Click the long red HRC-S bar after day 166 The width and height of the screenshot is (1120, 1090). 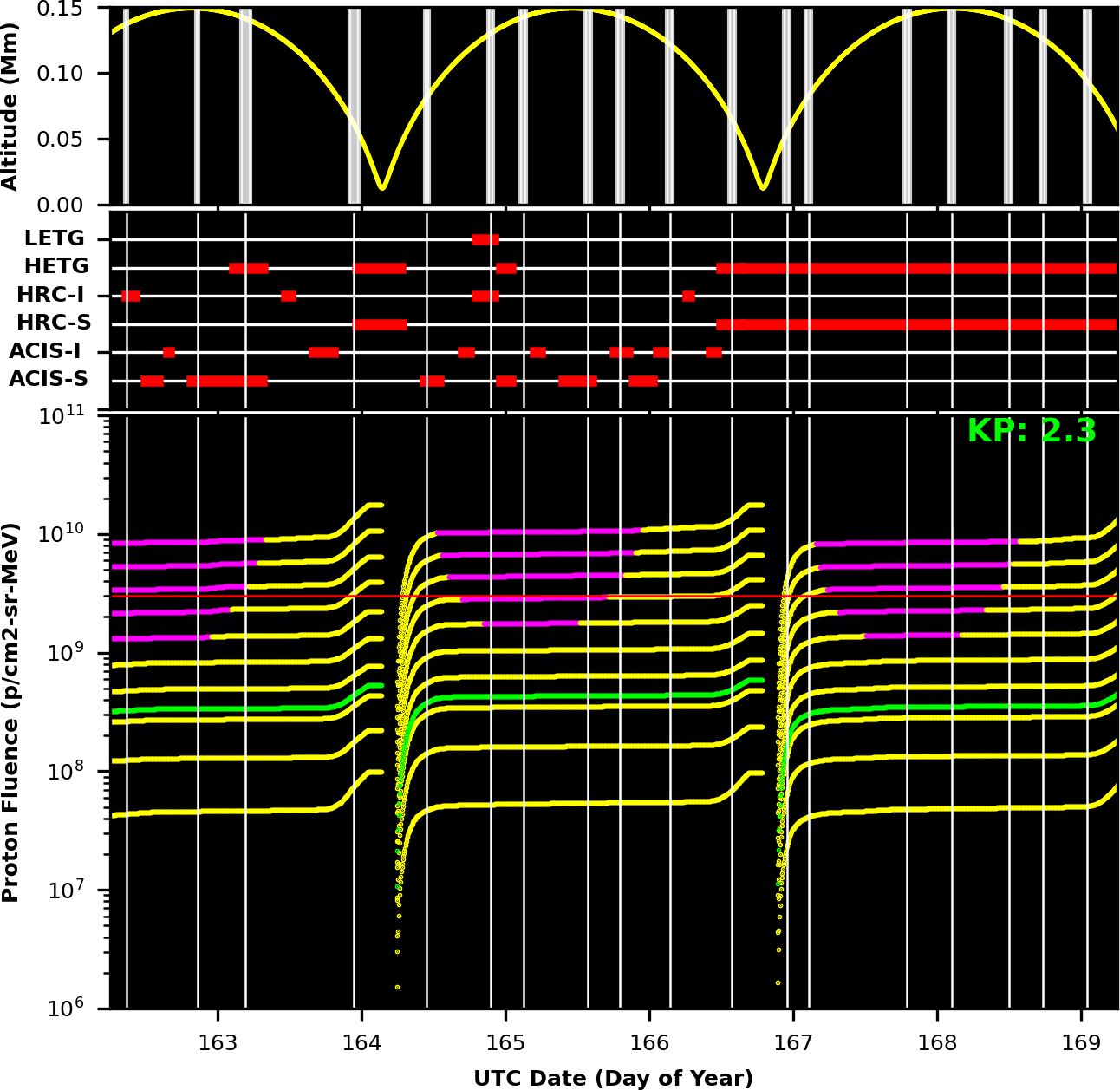point(916,324)
